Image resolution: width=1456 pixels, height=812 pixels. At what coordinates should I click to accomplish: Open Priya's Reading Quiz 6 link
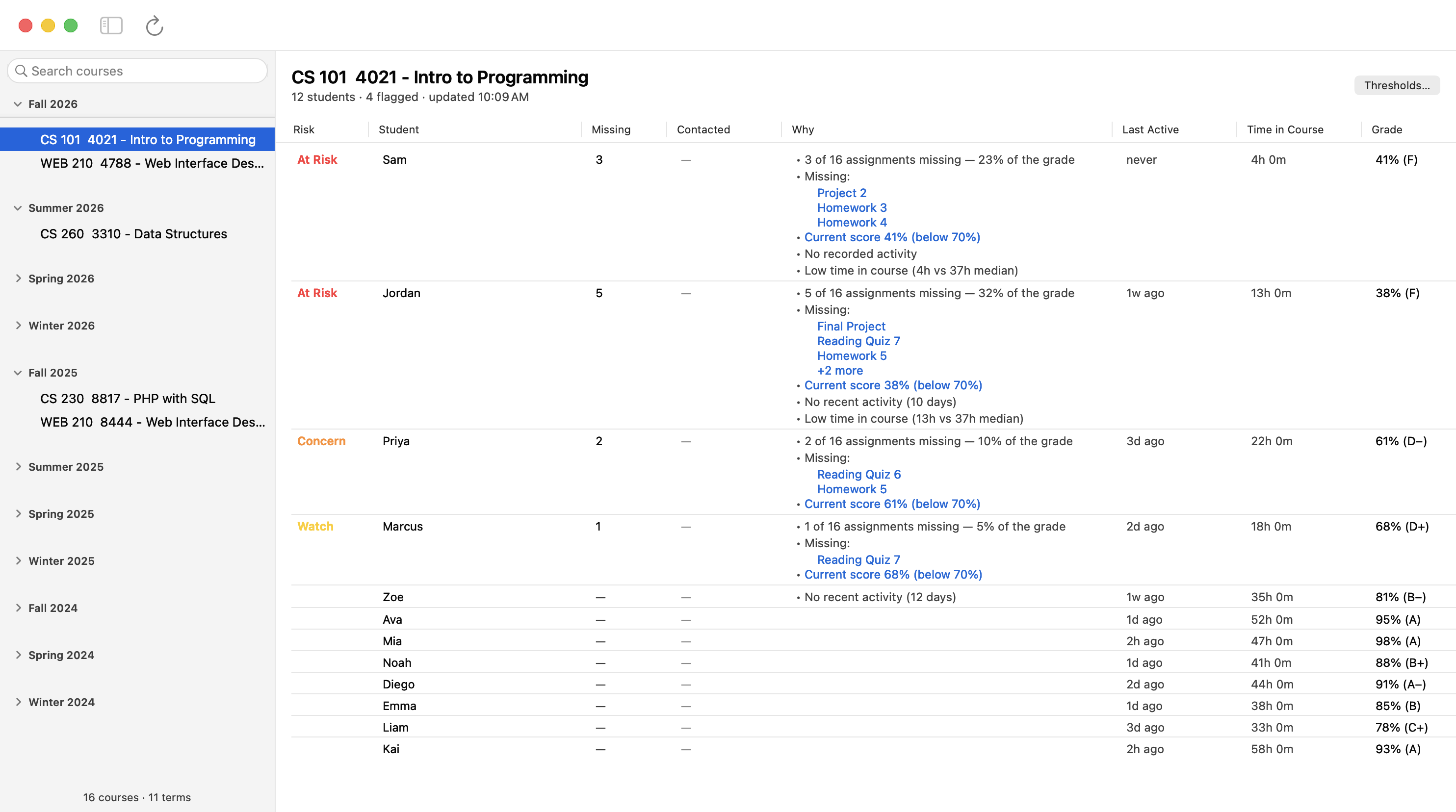(x=859, y=475)
